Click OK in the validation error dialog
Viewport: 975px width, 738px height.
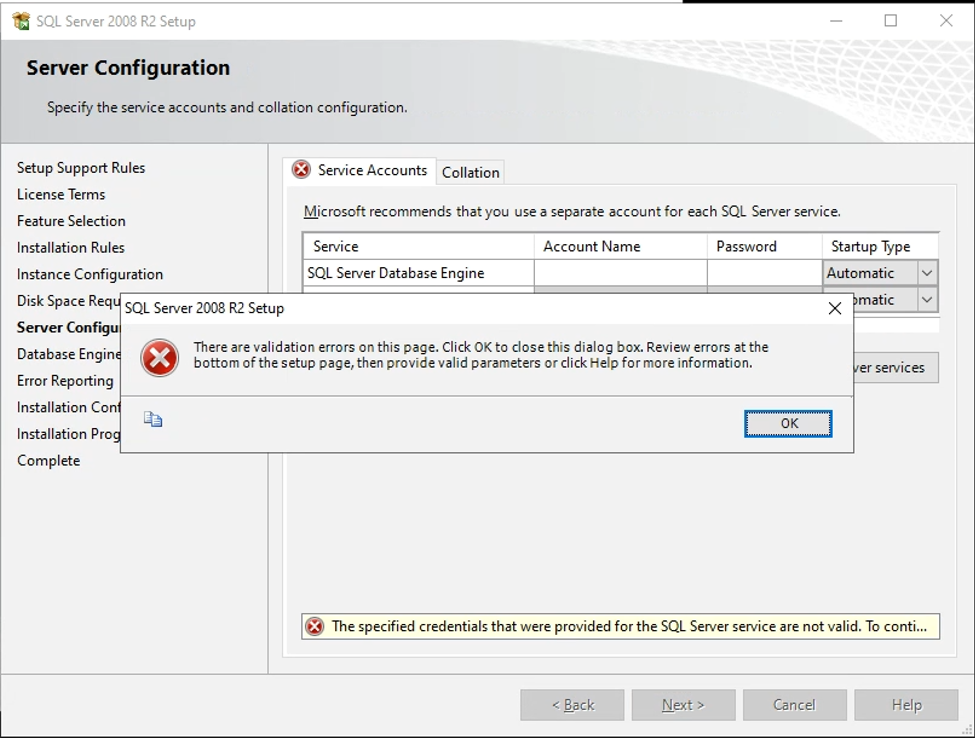point(788,423)
